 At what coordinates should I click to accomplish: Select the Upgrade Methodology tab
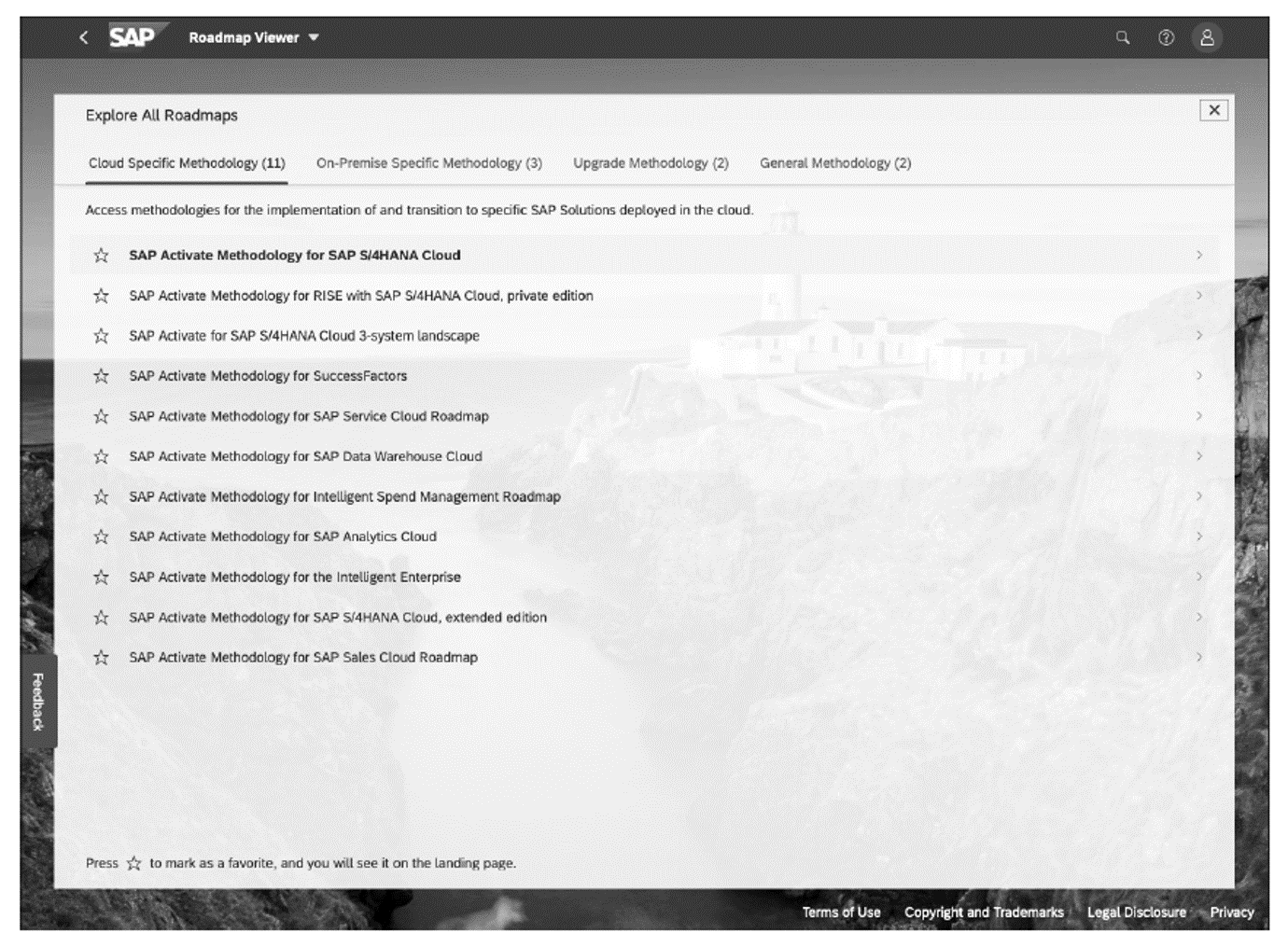[651, 162]
